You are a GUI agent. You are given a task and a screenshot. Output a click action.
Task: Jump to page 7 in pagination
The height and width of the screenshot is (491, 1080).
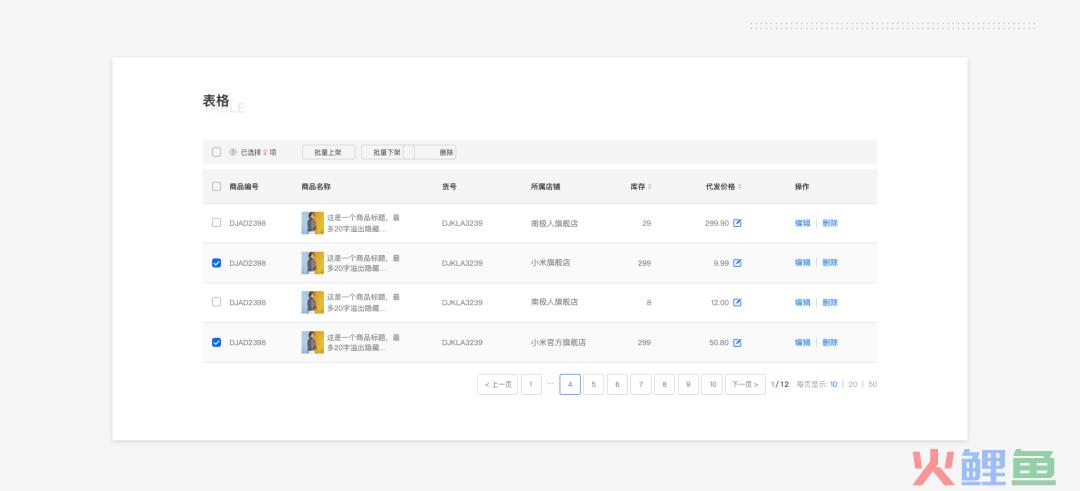[x=640, y=384]
